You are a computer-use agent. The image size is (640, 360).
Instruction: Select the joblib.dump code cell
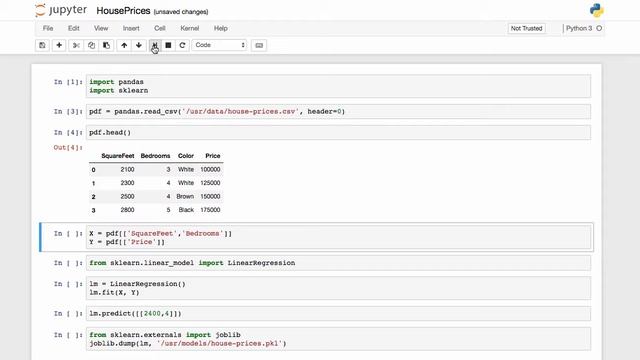click(x=338, y=339)
